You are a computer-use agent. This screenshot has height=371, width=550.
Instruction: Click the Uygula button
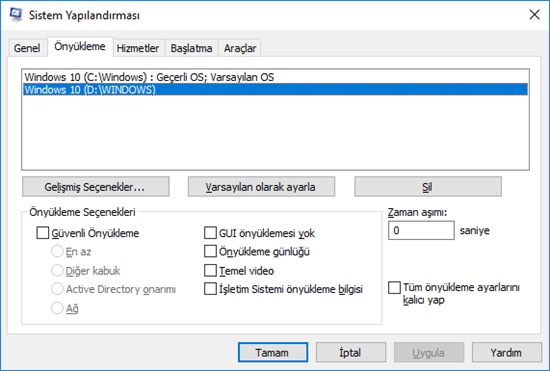429,352
